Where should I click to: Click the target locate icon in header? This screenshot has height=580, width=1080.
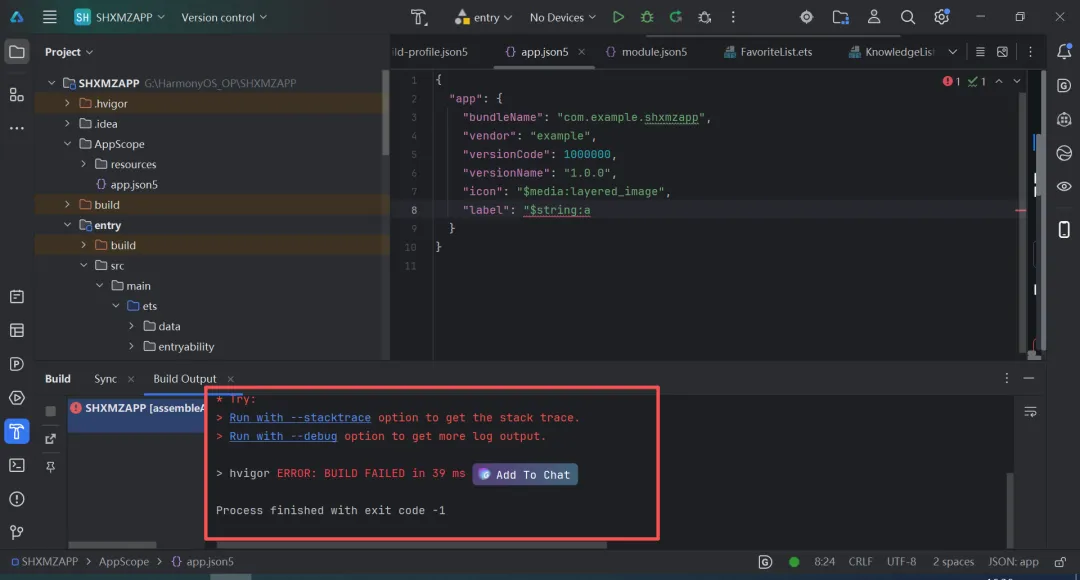pyautogui.click(x=807, y=17)
